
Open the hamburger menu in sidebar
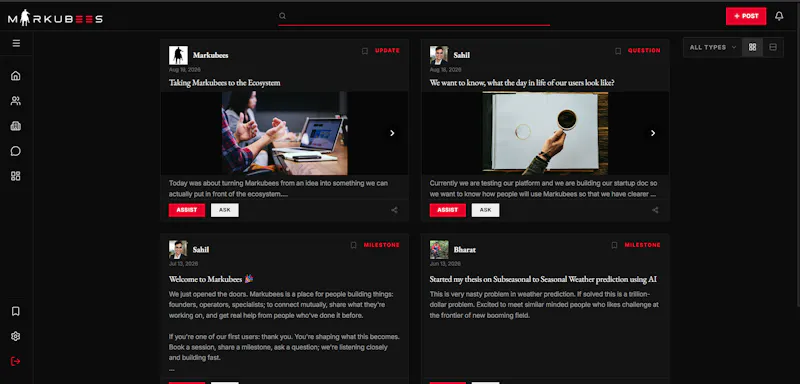[16, 43]
